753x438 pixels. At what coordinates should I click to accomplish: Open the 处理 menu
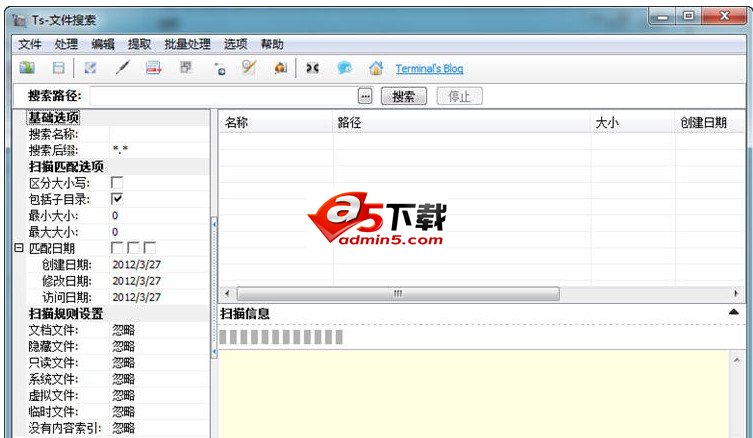click(66, 44)
